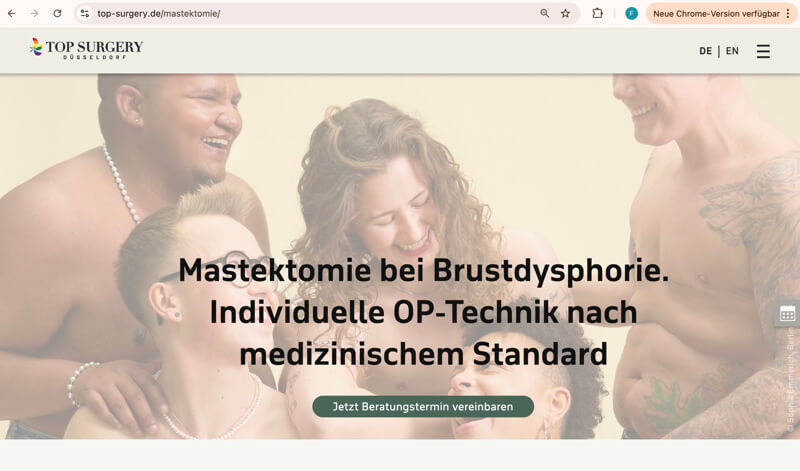Click Jetzt Beratungstermin vereinbaren button

tap(423, 407)
